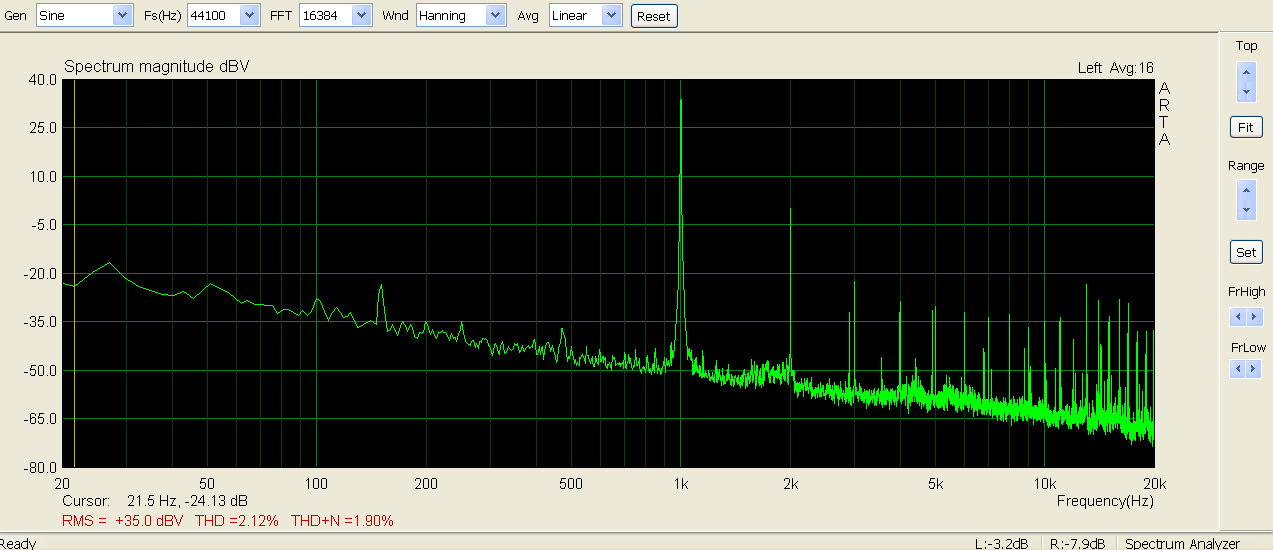Click the FrHigh left arrow
The height and width of the screenshot is (550, 1273).
(x=1238, y=317)
